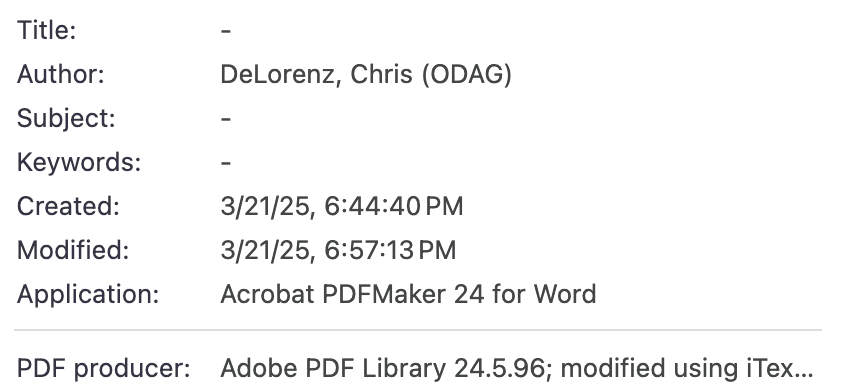Image resolution: width=845 pixels, height=392 pixels.
Task: Click the word Word in application field
Action: click(x=565, y=294)
